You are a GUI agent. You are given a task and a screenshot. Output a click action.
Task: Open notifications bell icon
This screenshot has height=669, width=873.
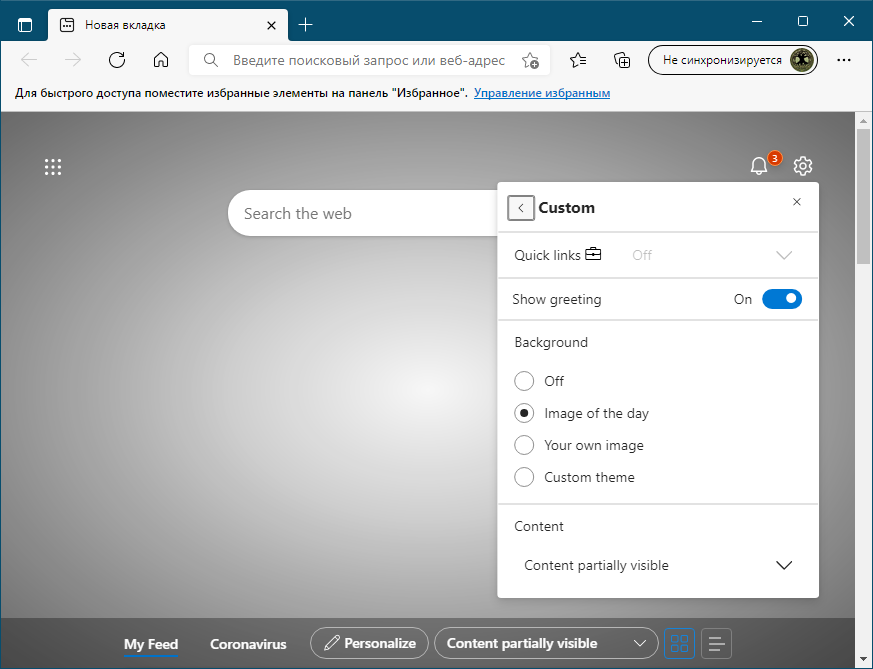[759, 165]
